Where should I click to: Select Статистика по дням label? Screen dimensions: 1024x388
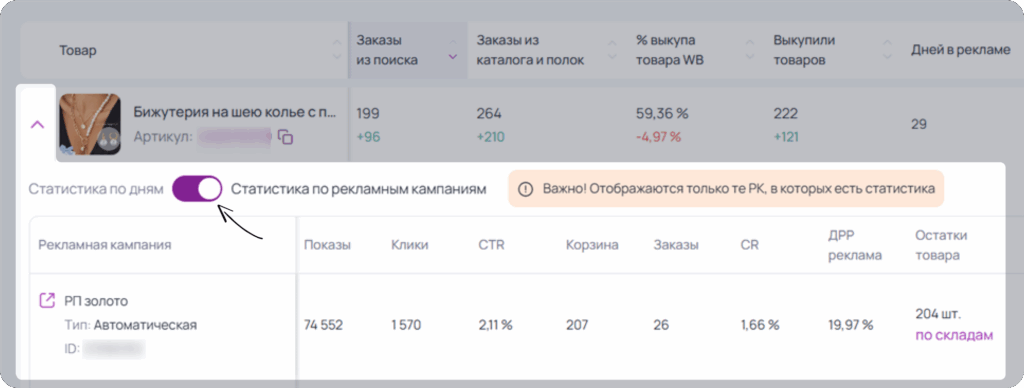pyautogui.click(x=95, y=189)
